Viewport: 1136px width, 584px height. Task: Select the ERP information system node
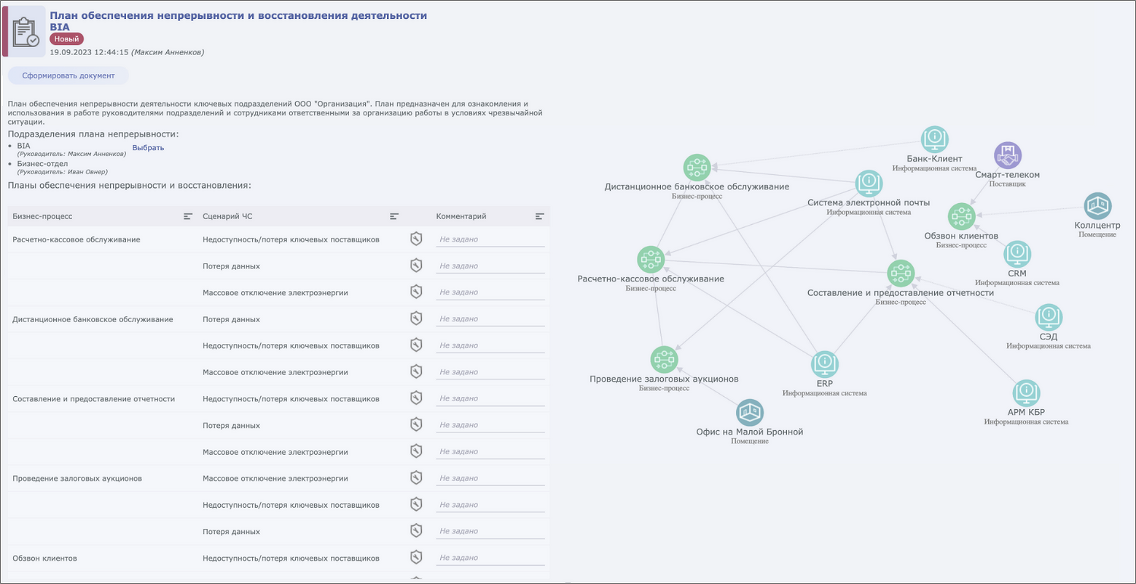coord(824,363)
